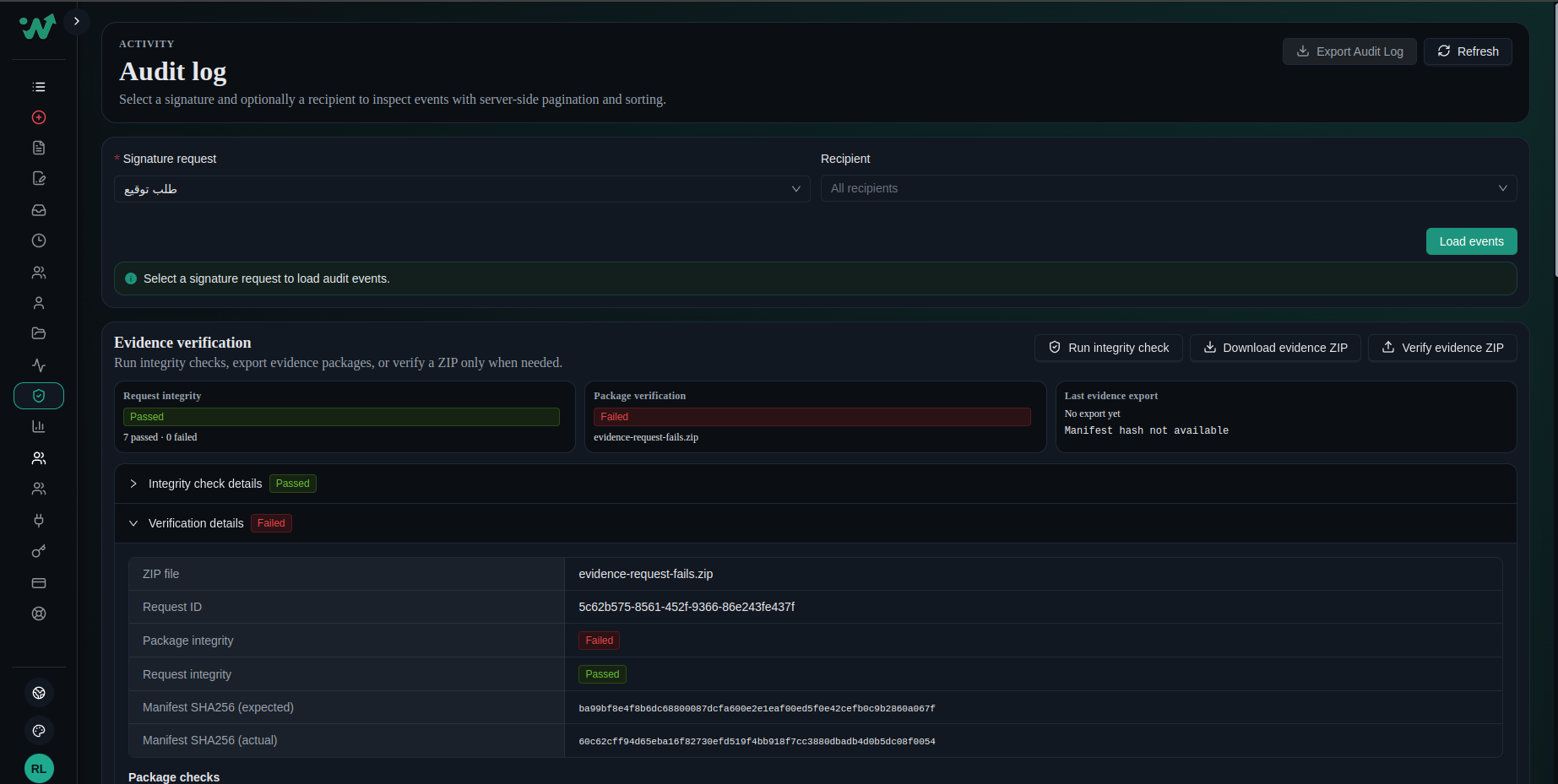Expand the Integrity check details section

(x=134, y=484)
